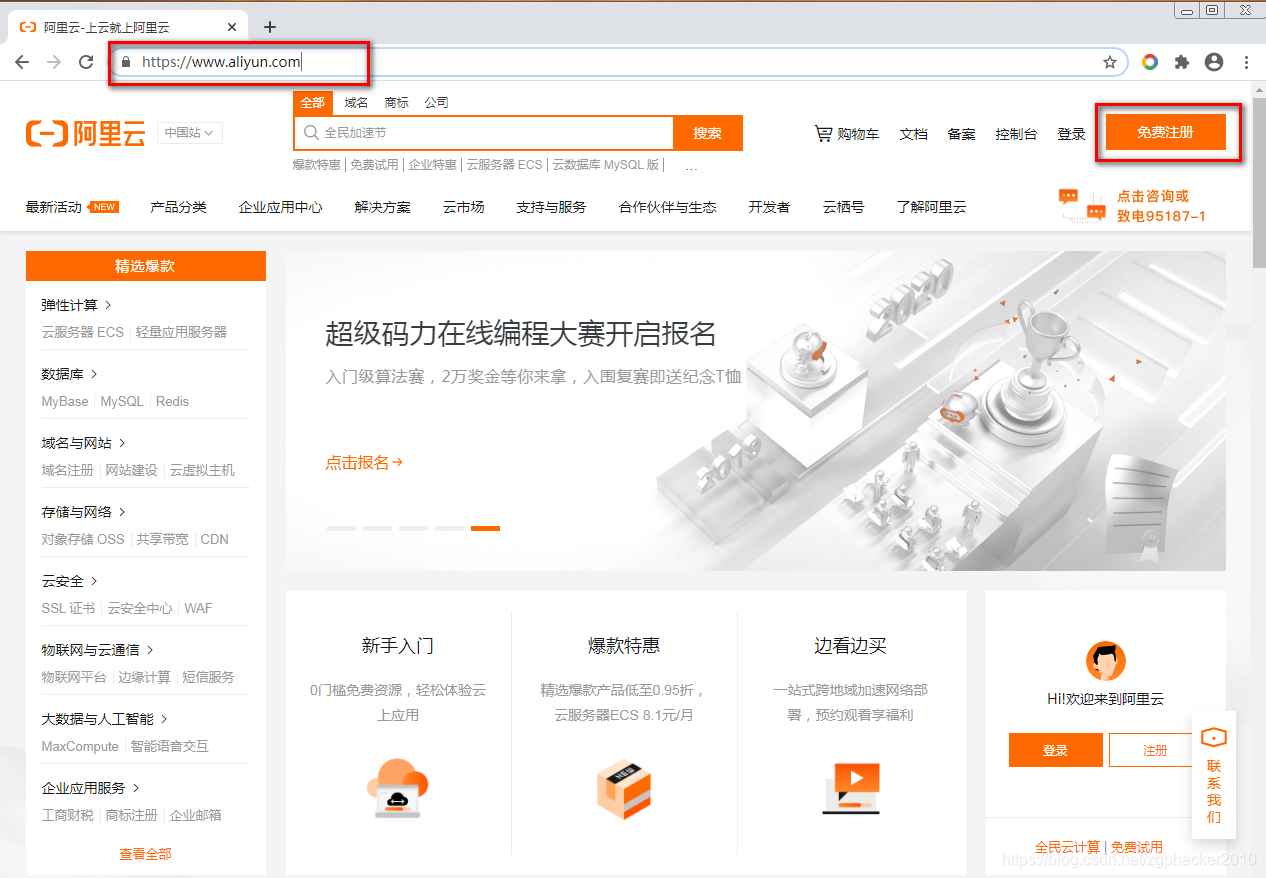
Task: Click the browser forward arrow
Action: 54,62
